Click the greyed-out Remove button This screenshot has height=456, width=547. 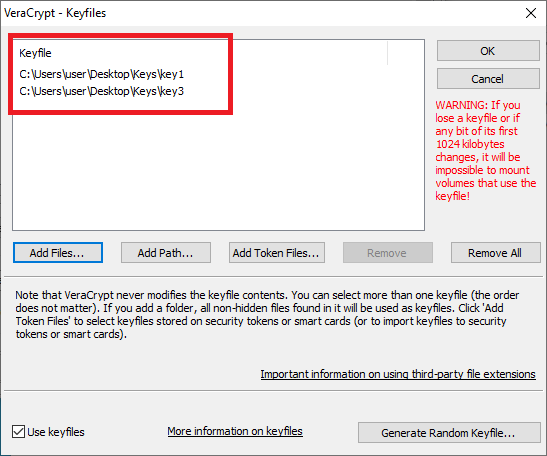(x=388, y=253)
